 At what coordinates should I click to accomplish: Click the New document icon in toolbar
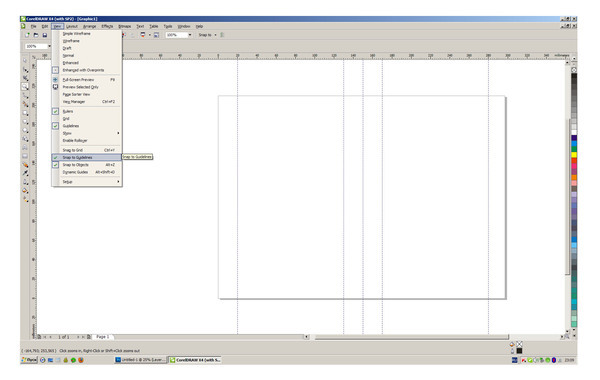[x=27, y=35]
